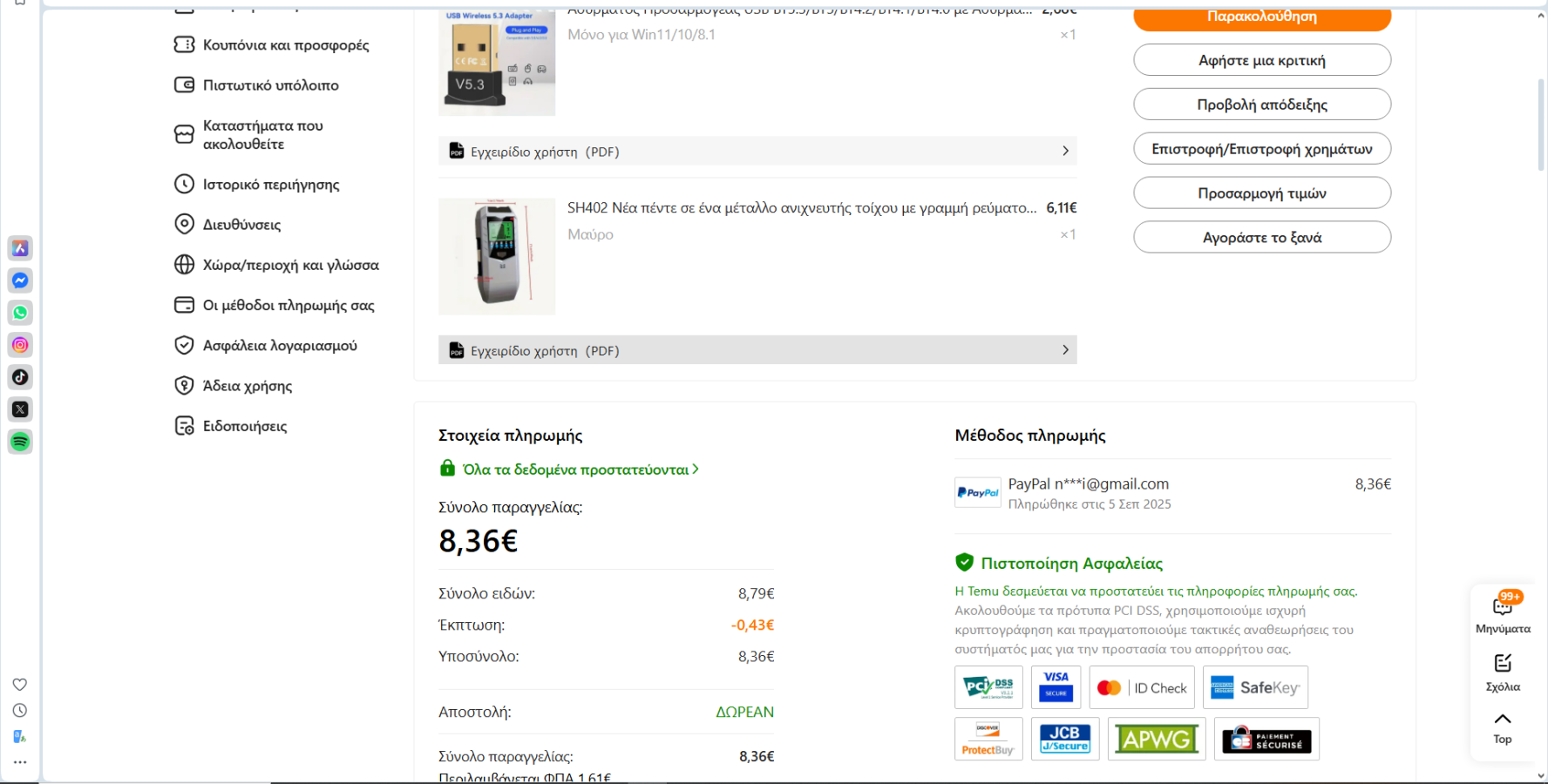Jump to page top with Top arrow
The height and width of the screenshot is (784, 1548).
(x=1503, y=727)
